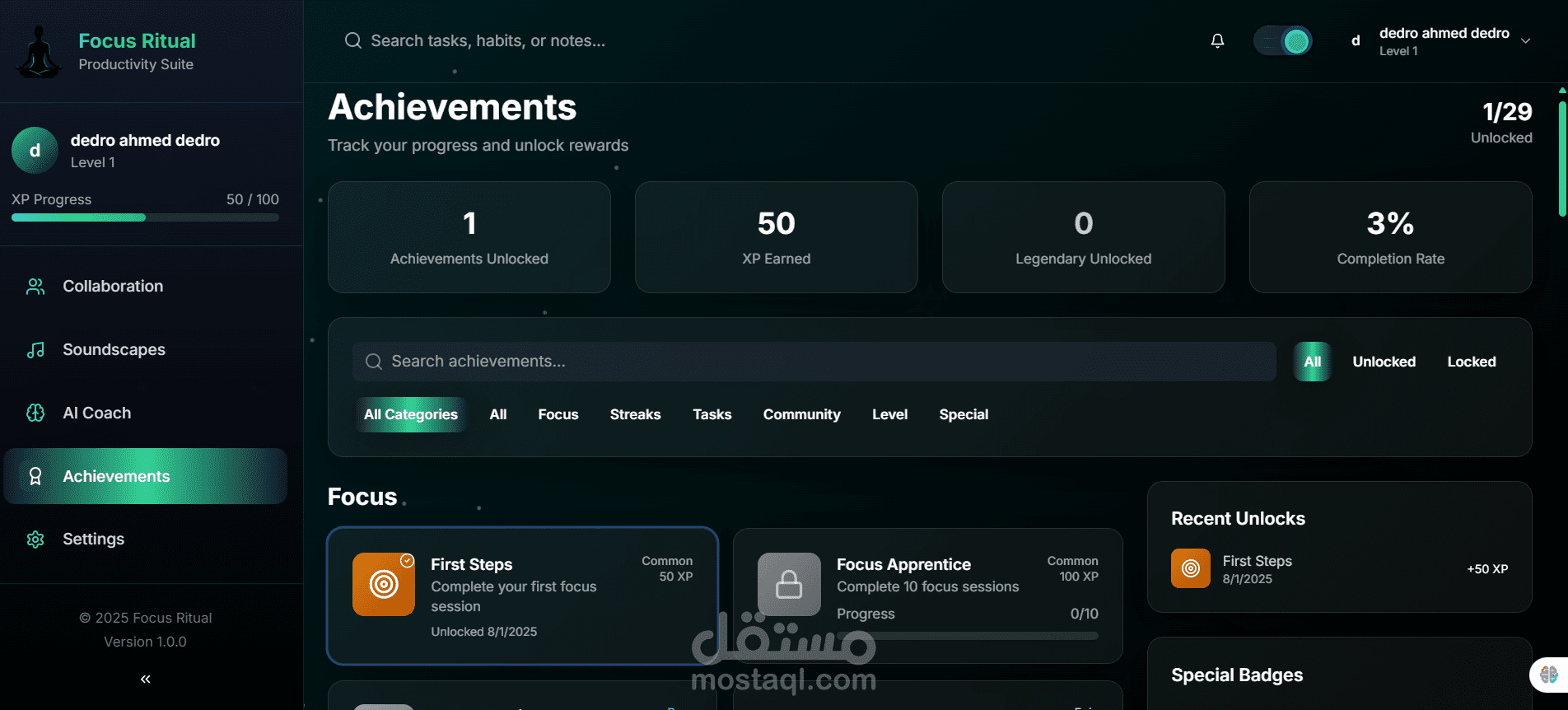Click the '100 XP' label on Focus Apprentice
The width and height of the screenshot is (1568, 710).
1079,577
